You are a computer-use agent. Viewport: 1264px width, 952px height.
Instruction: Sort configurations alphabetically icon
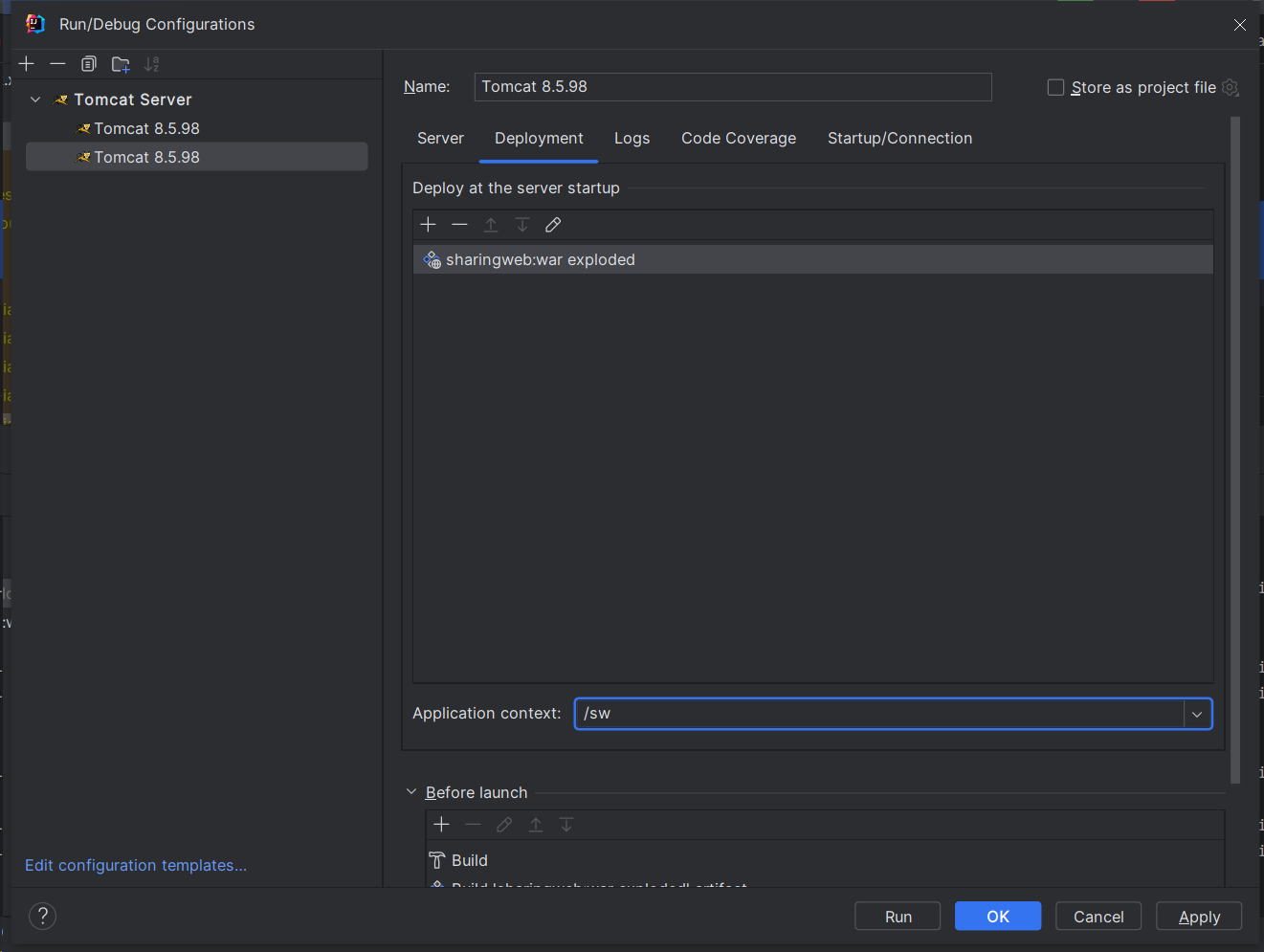[x=152, y=64]
